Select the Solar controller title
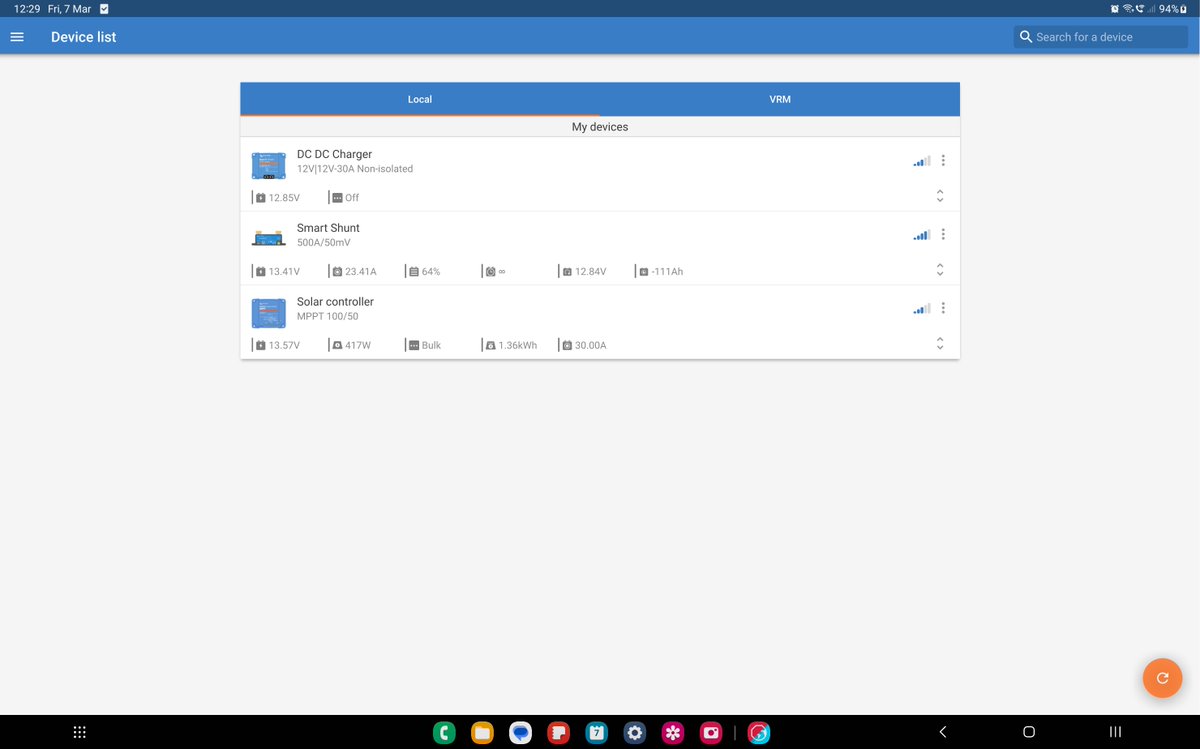The height and width of the screenshot is (749, 1200). coord(335,302)
